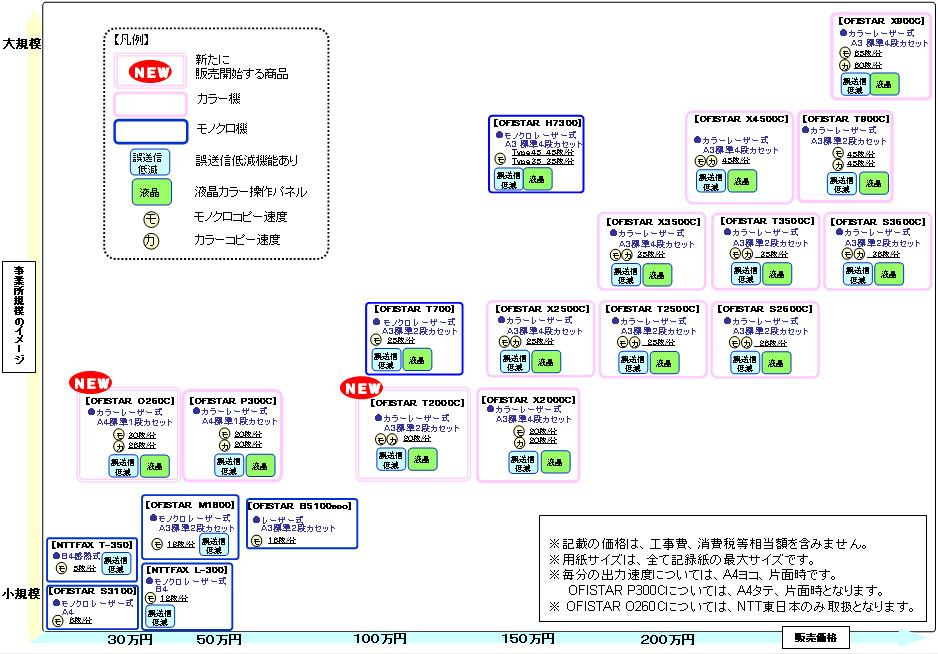
Task: Click the 誤送信低減 badge on OFISTAR T3500C
Action: 745,274
